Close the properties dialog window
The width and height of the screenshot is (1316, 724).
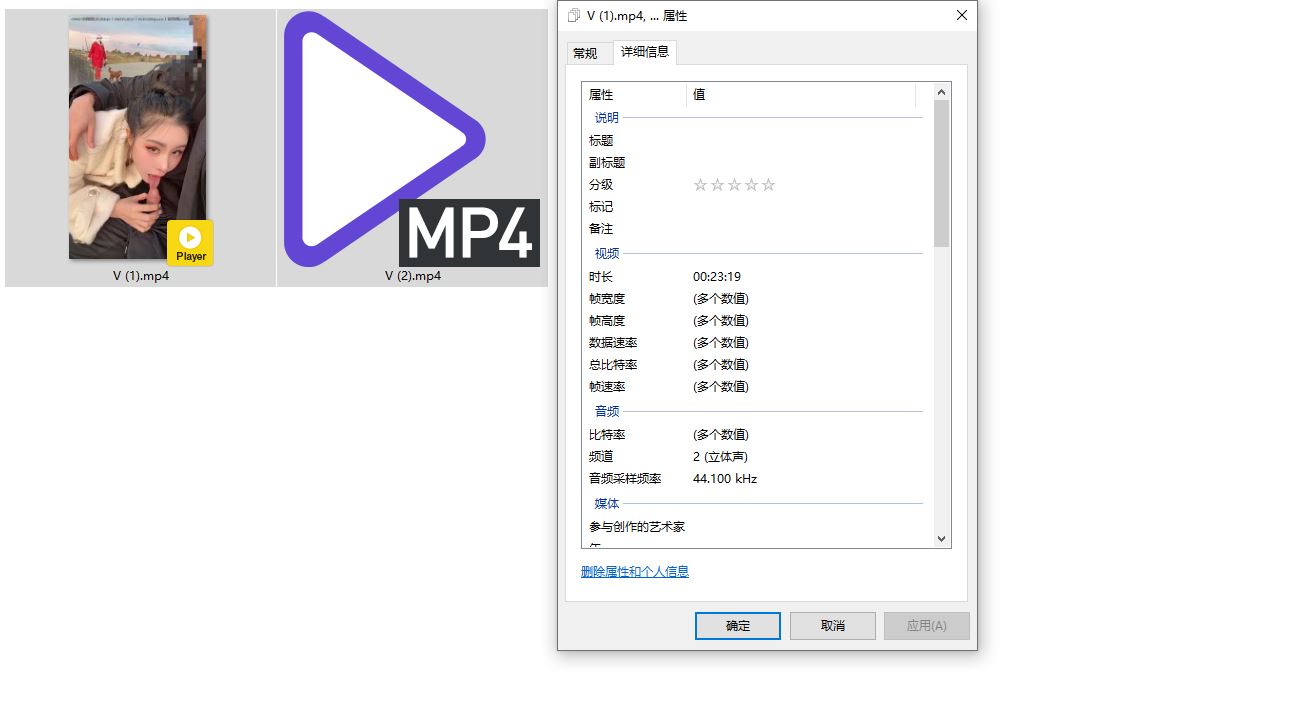[961, 16]
